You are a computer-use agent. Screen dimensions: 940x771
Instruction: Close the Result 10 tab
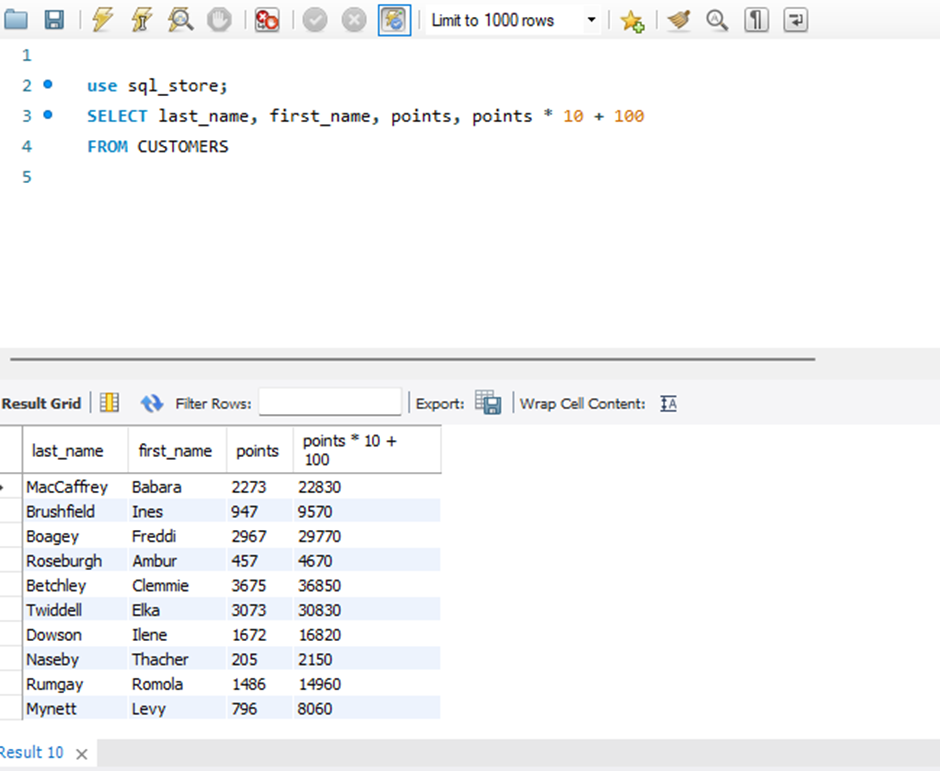pyautogui.click(x=81, y=754)
